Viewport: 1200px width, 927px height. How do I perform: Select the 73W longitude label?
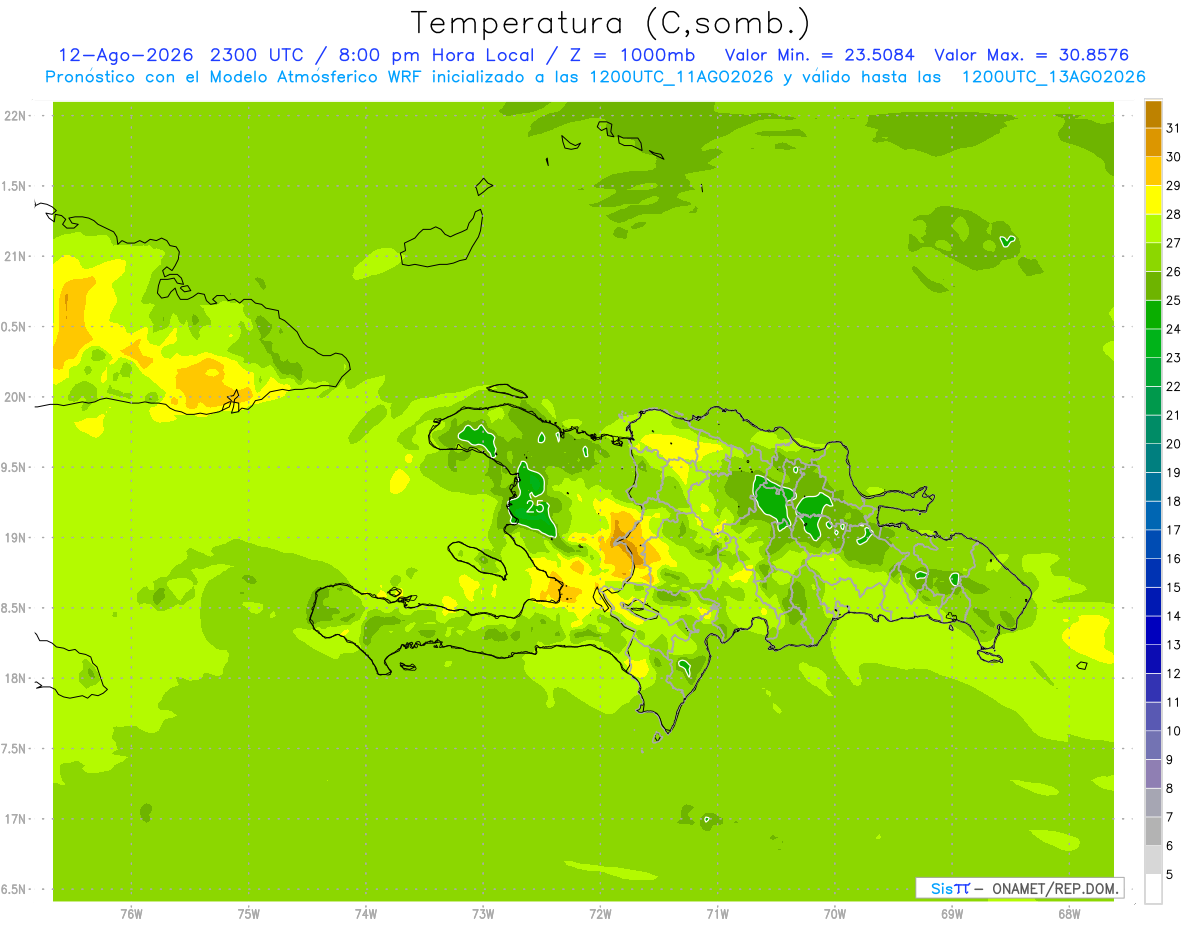pos(483,914)
